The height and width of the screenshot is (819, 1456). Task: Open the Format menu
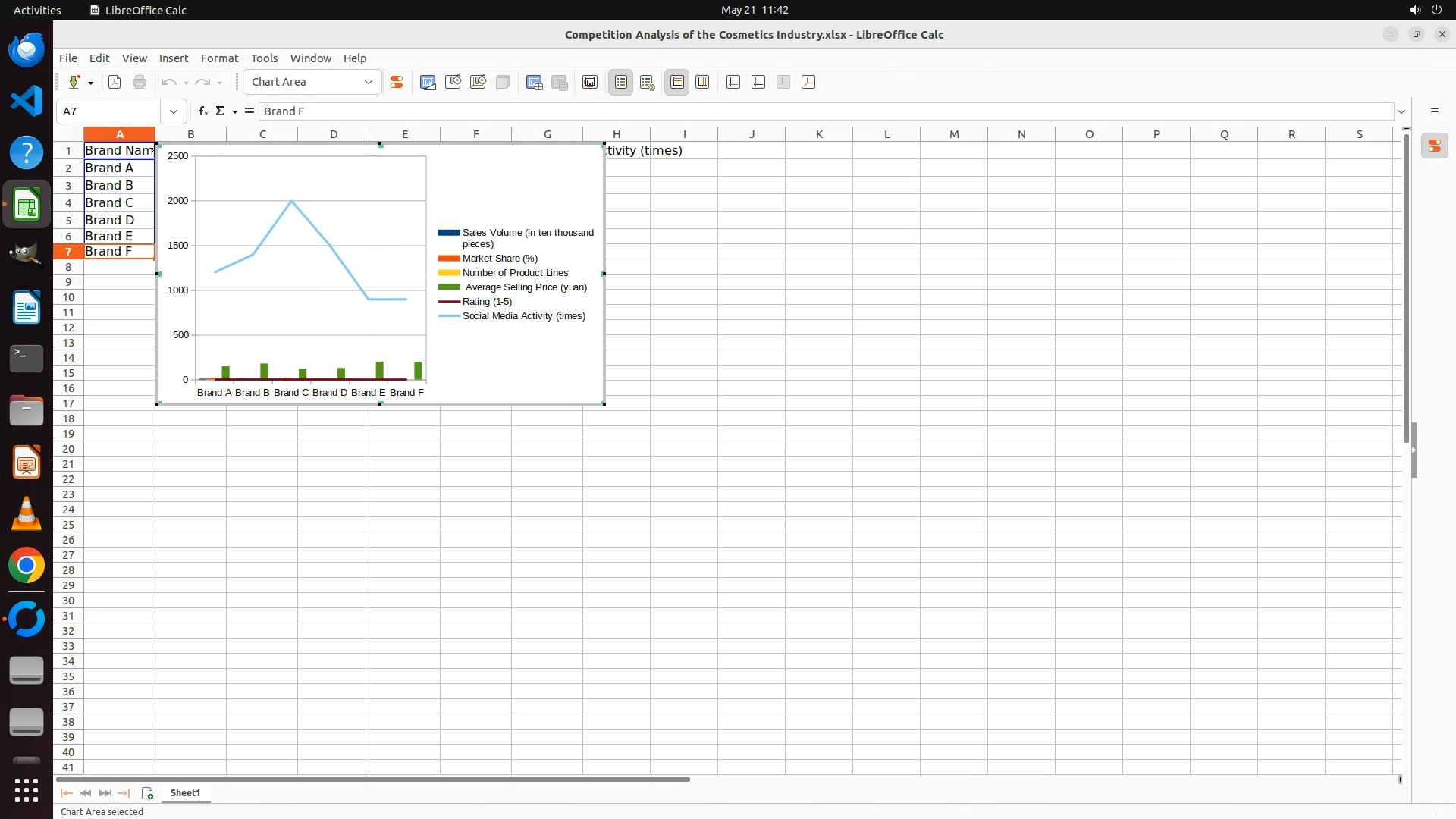pyautogui.click(x=219, y=58)
